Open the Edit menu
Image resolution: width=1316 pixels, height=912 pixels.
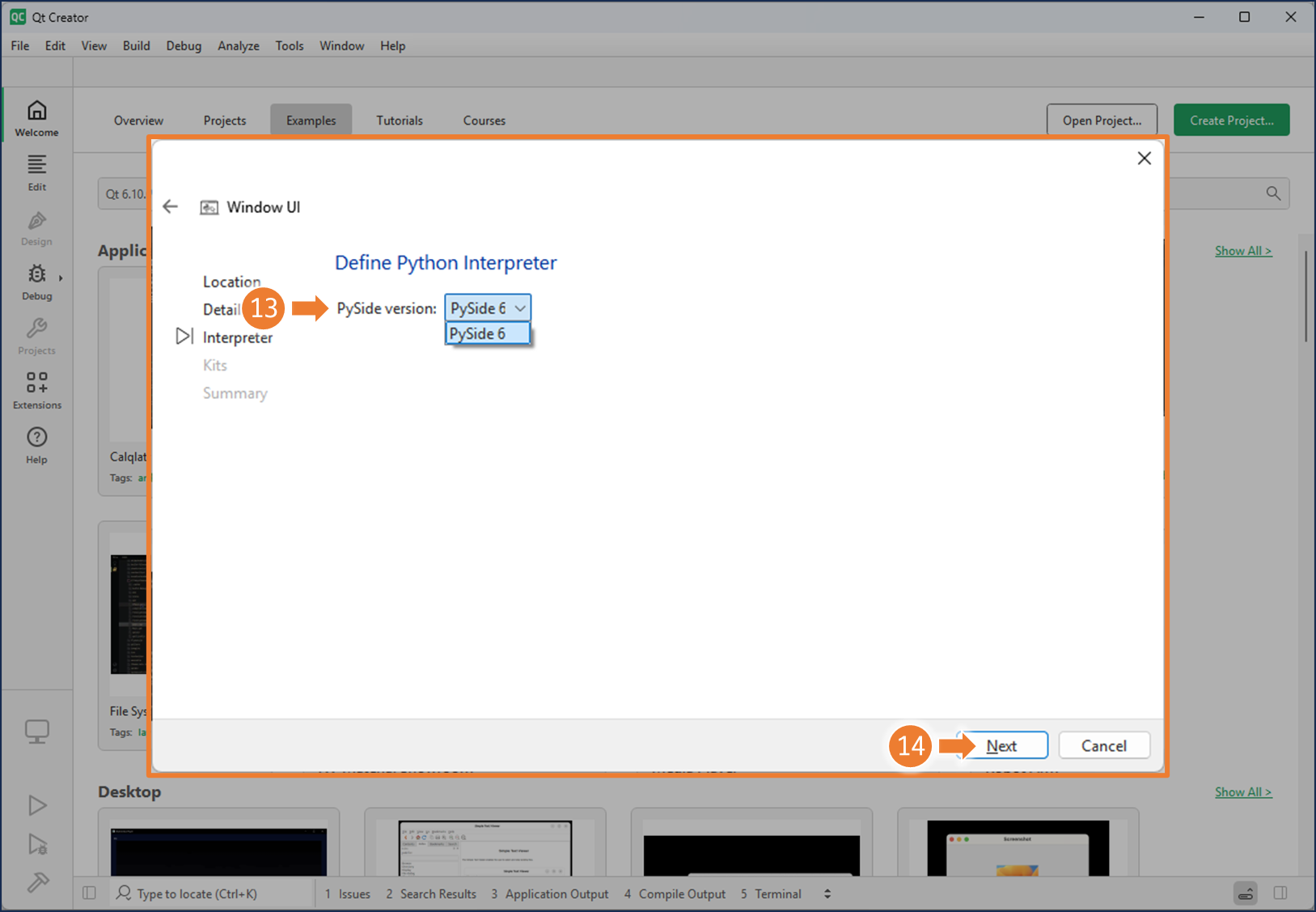coord(55,46)
